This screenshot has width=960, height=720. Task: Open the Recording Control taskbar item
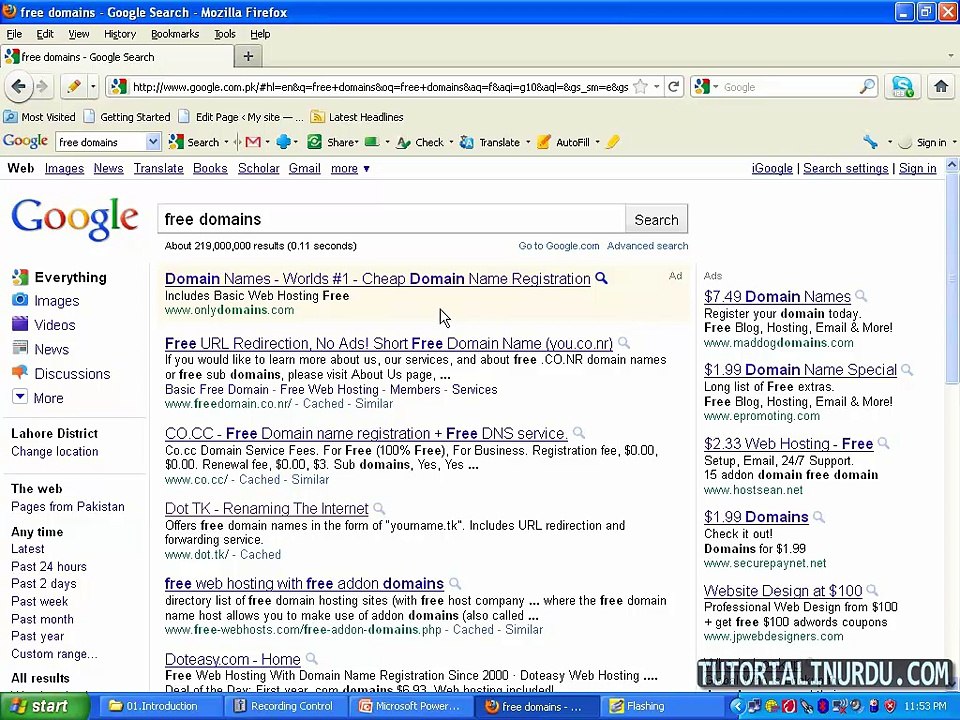point(284,707)
